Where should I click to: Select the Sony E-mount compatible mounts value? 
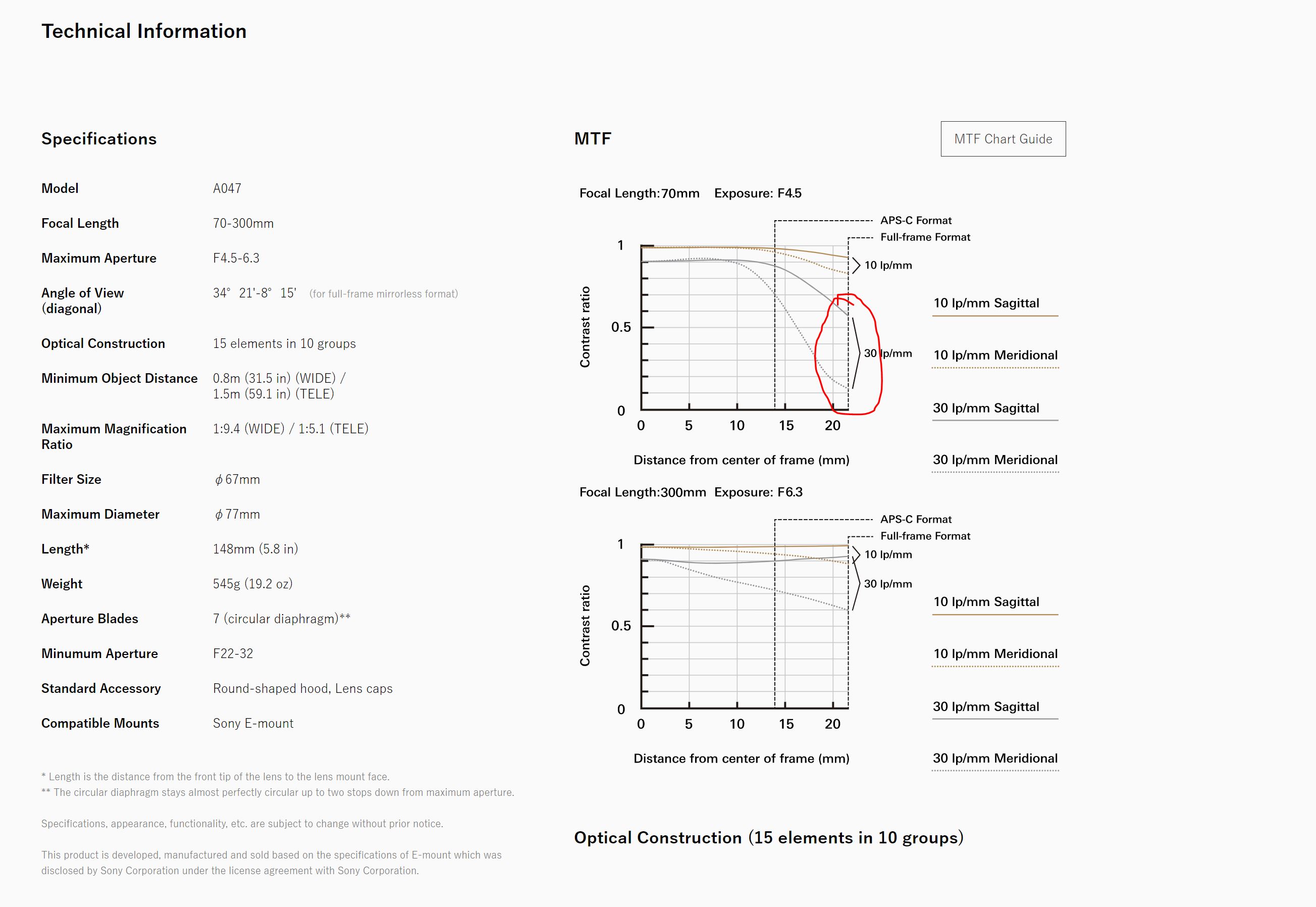coord(253,723)
